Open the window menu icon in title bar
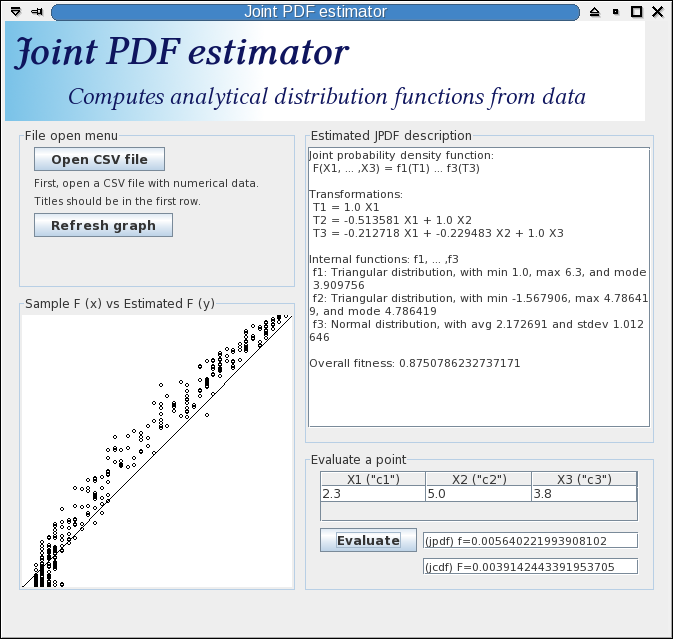This screenshot has width=673, height=639. click(x=15, y=12)
